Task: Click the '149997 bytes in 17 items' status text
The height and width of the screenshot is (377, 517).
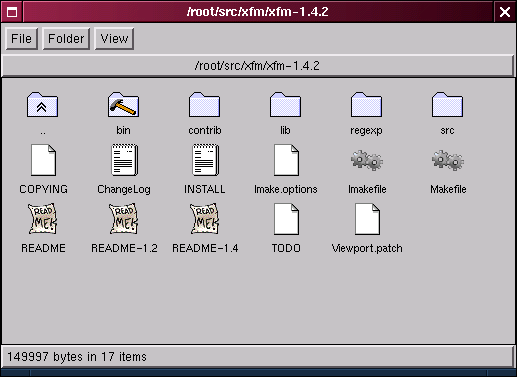Action: click(x=77, y=357)
